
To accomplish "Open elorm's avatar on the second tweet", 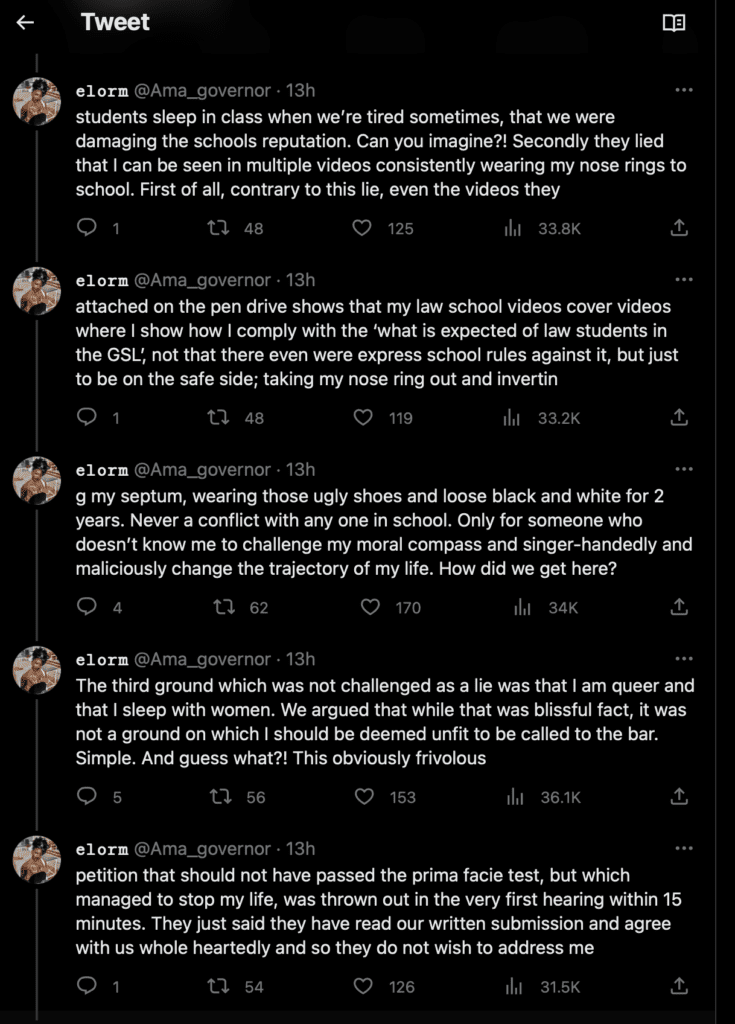I will click(38, 290).
